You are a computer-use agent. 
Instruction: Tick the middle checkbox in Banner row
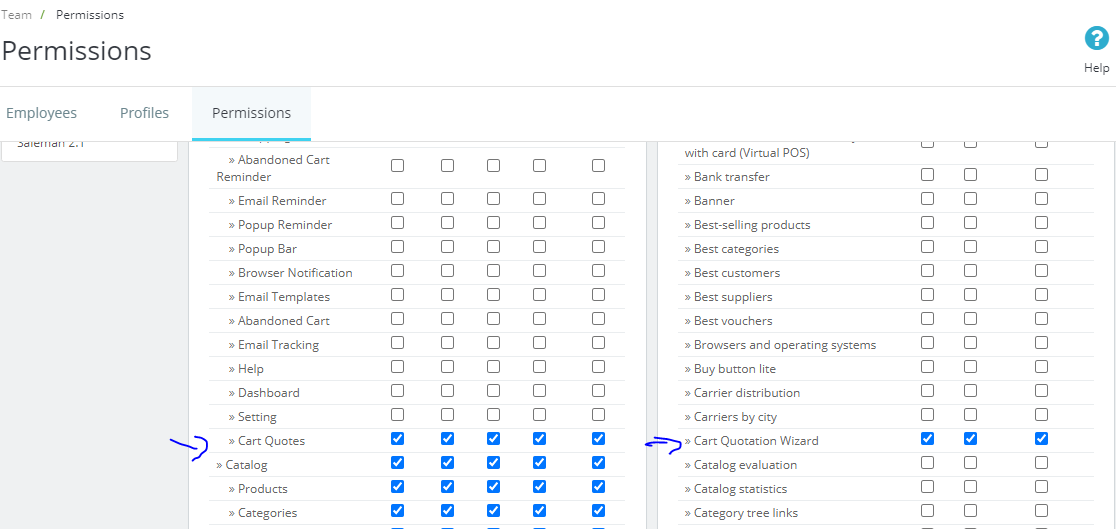click(x=970, y=199)
